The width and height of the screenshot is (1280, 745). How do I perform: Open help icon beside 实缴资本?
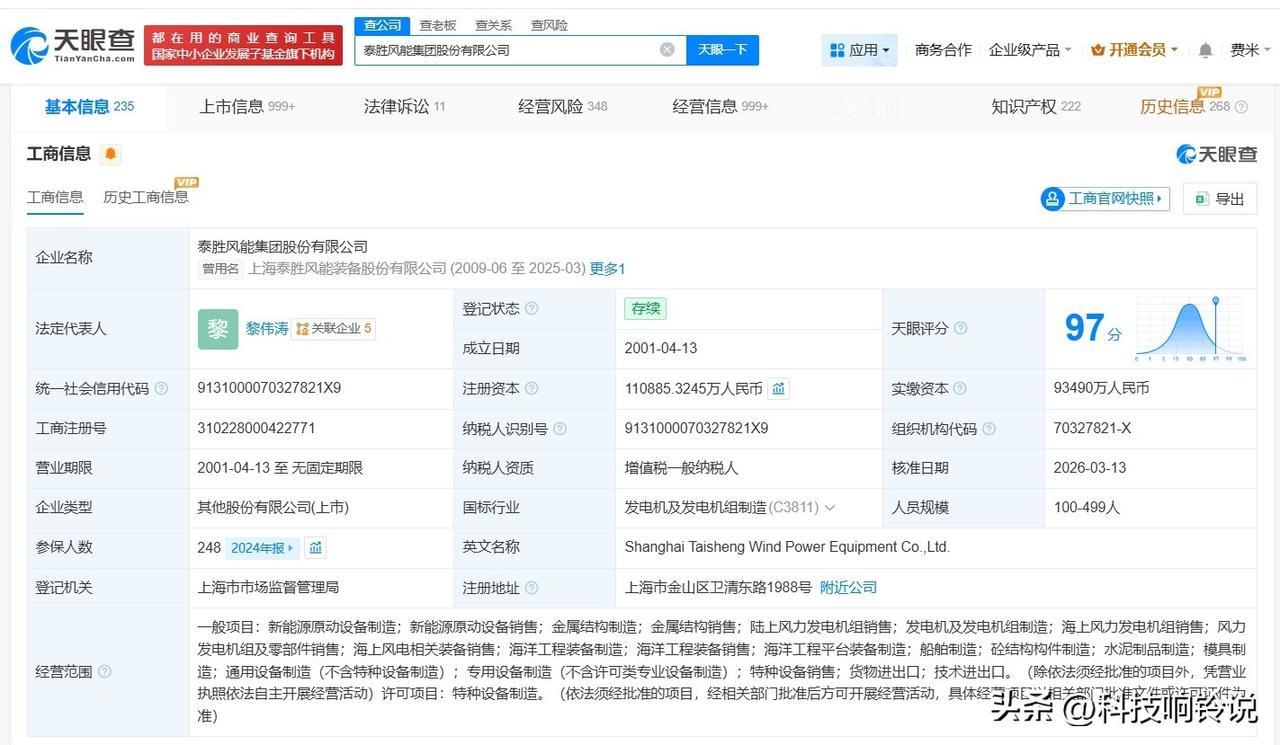coord(960,388)
